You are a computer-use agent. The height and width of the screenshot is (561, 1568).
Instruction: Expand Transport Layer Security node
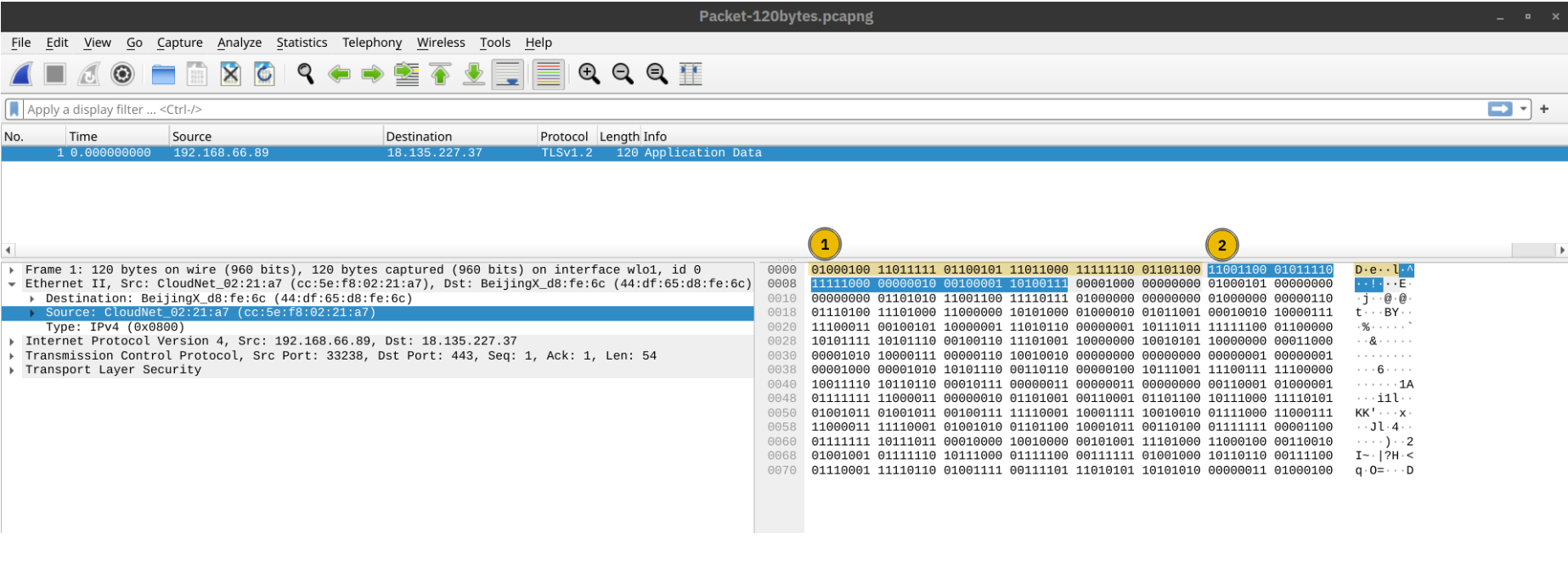[12, 370]
